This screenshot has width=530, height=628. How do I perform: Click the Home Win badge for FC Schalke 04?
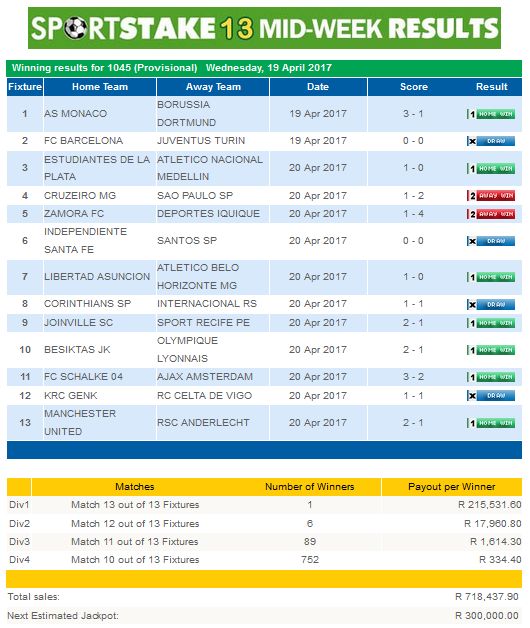pos(491,377)
